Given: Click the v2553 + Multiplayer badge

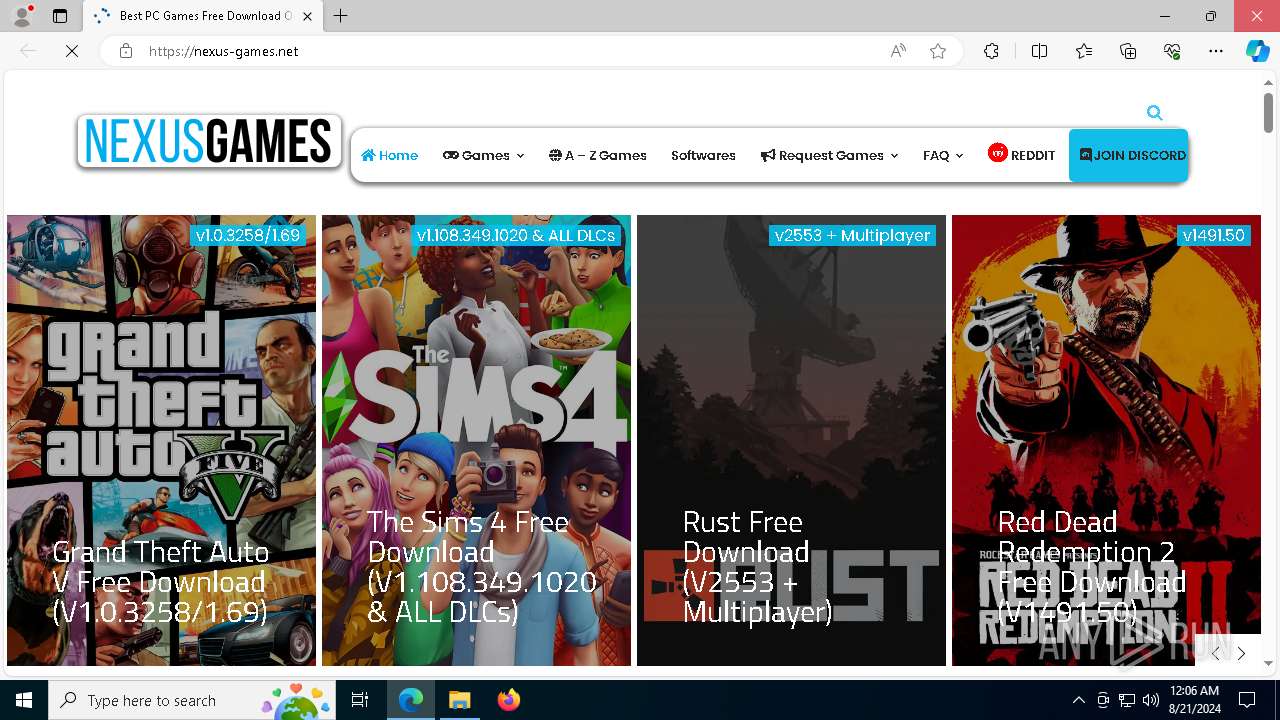Looking at the screenshot, I should point(852,235).
